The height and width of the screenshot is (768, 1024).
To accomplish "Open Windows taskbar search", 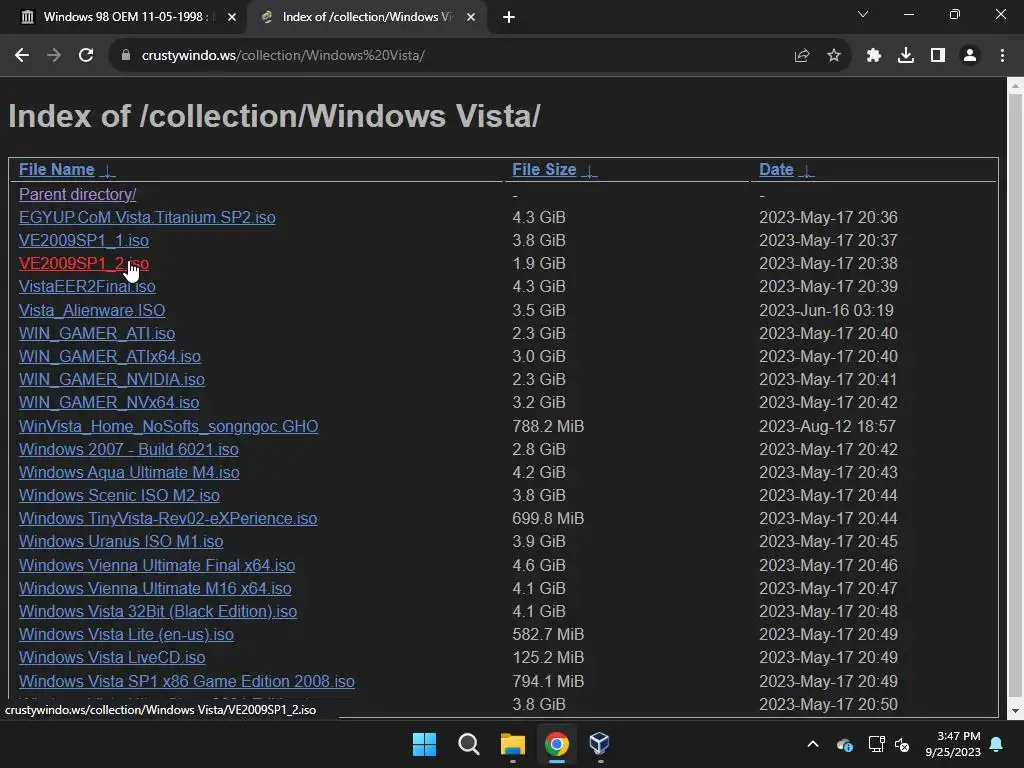I will 468,744.
